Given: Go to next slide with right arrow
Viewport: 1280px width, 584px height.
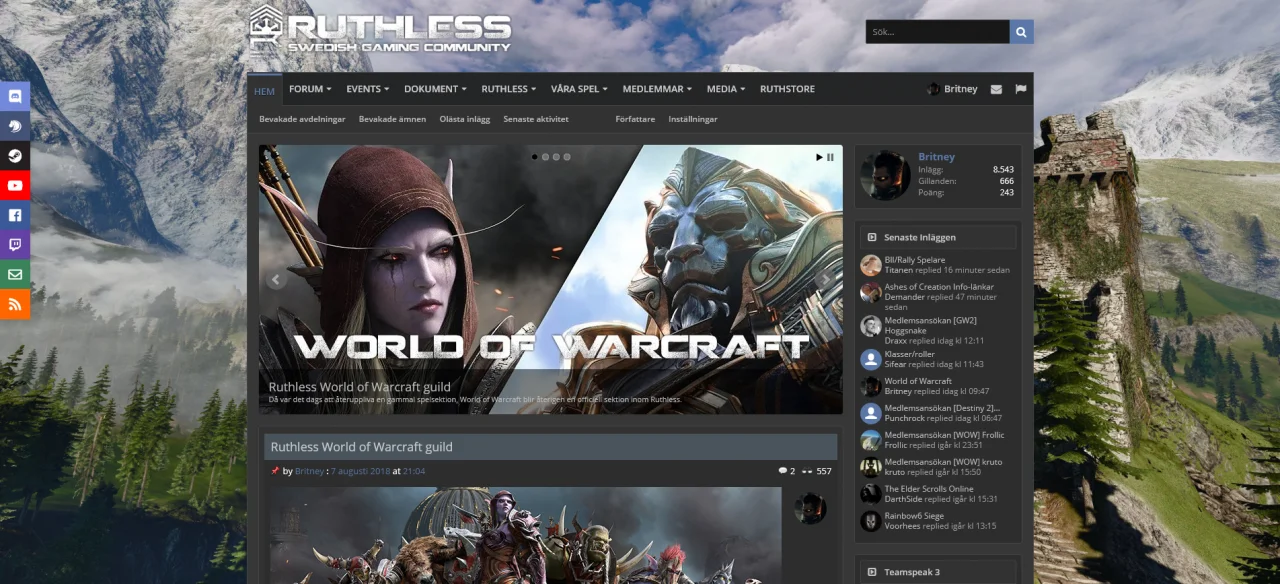Looking at the screenshot, I should tap(825, 280).
